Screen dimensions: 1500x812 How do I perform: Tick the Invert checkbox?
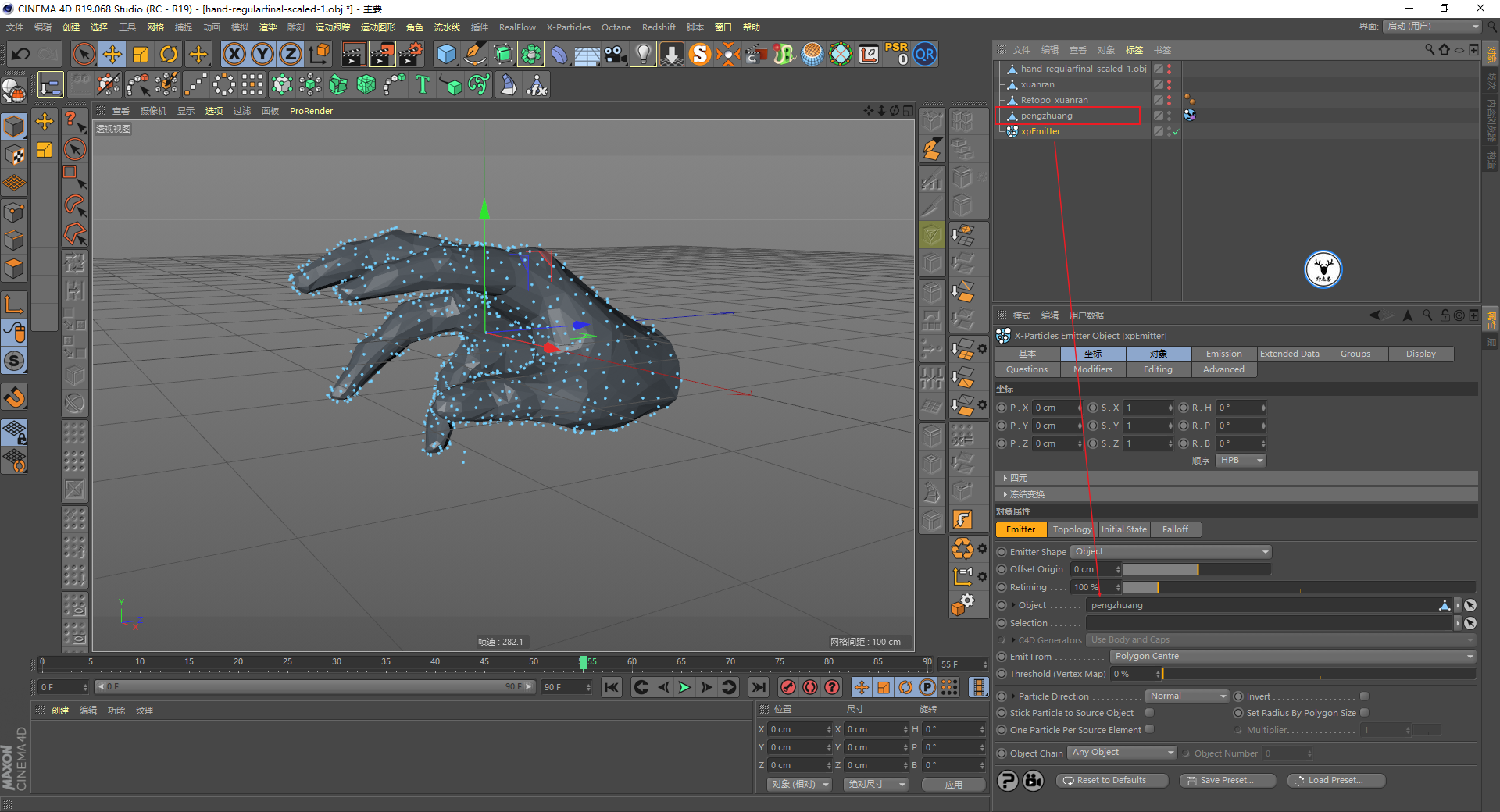1364,696
